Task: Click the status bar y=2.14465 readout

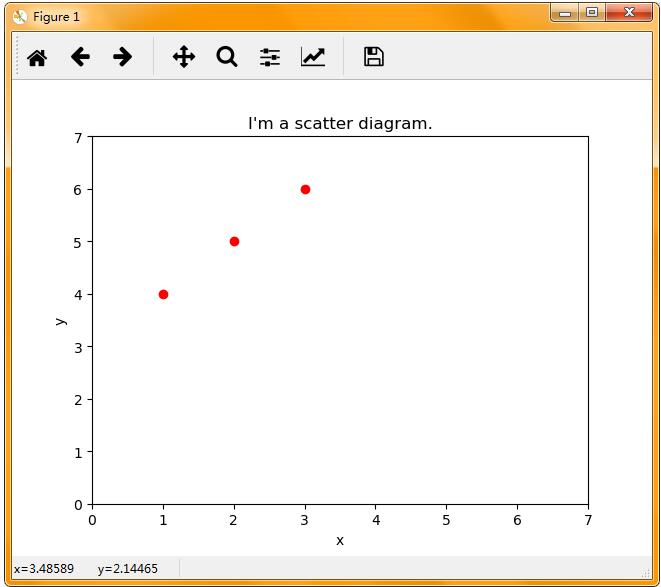Action: click(x=128, y=569)
